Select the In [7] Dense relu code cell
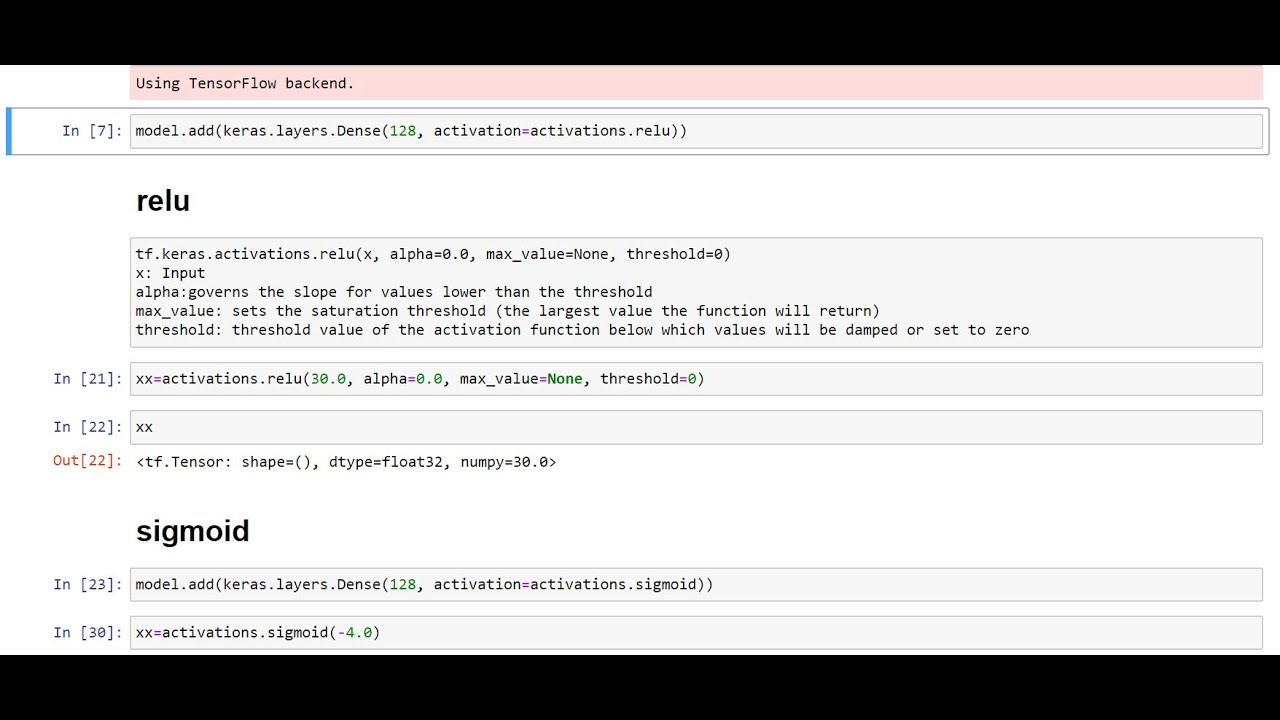This screenshot has width=1280, height=720. click(696, 131)
